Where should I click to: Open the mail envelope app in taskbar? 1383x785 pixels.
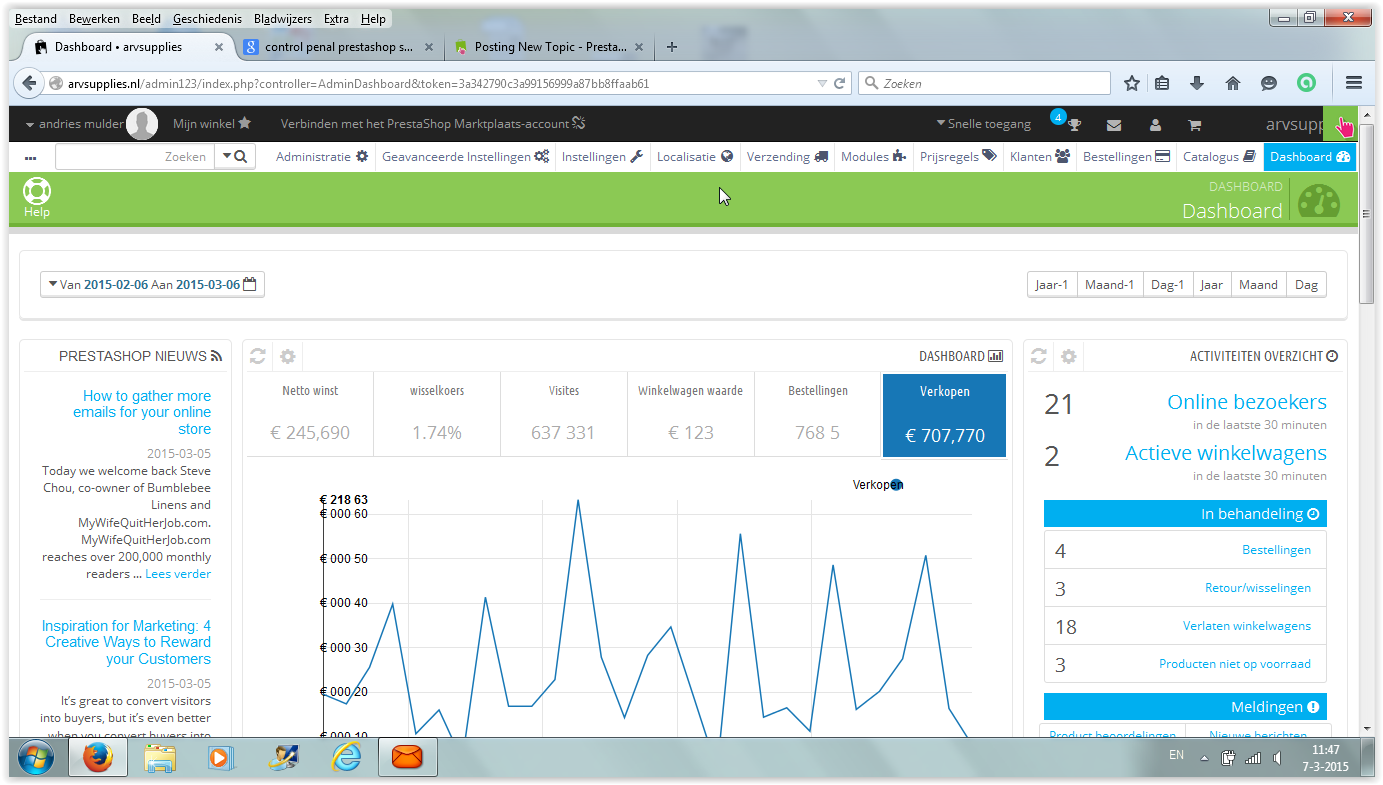(408, 759)
